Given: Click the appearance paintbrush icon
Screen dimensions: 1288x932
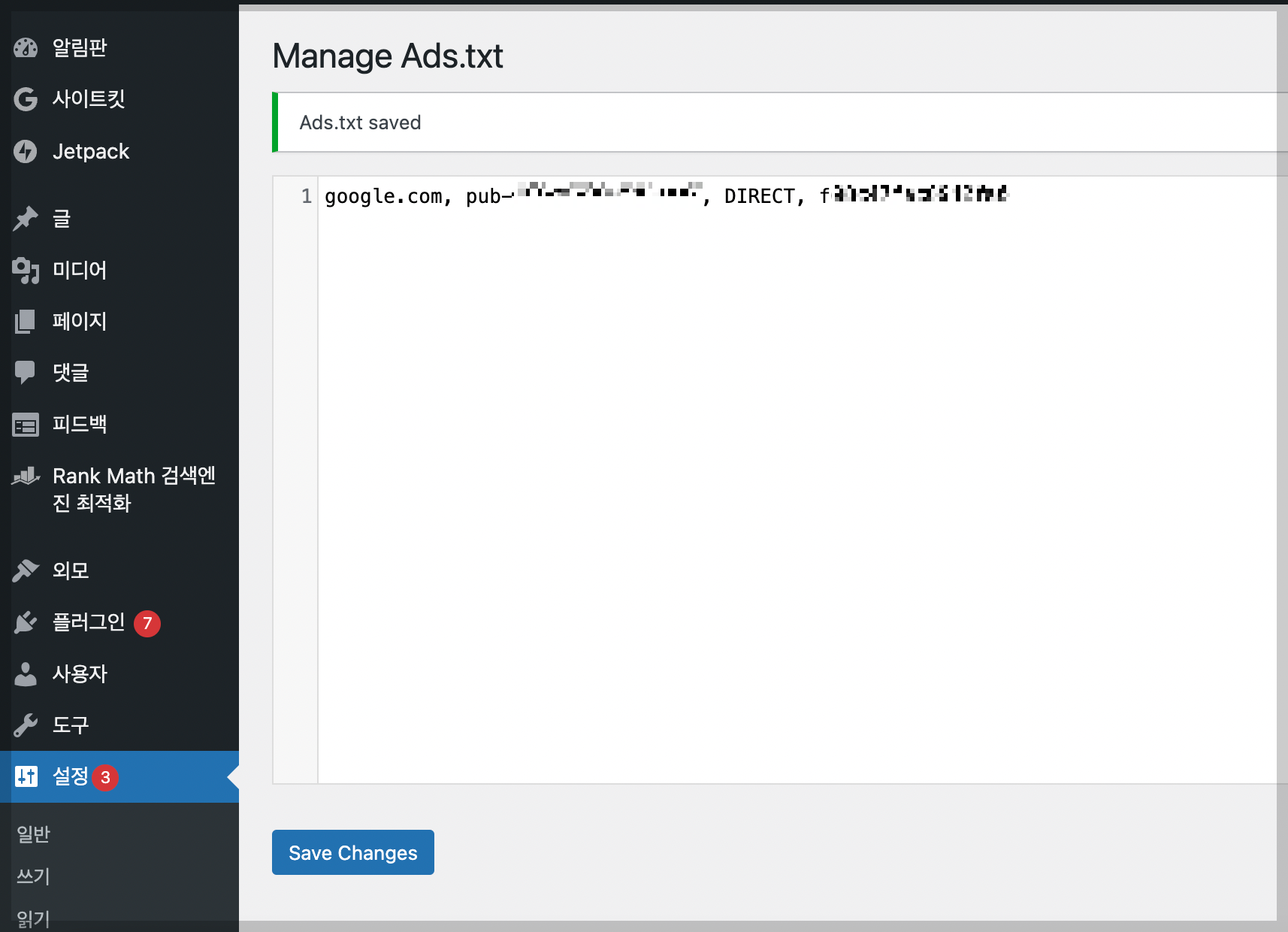Looking at the screenshot, I should pyautogui.click(x=26, y=570).
